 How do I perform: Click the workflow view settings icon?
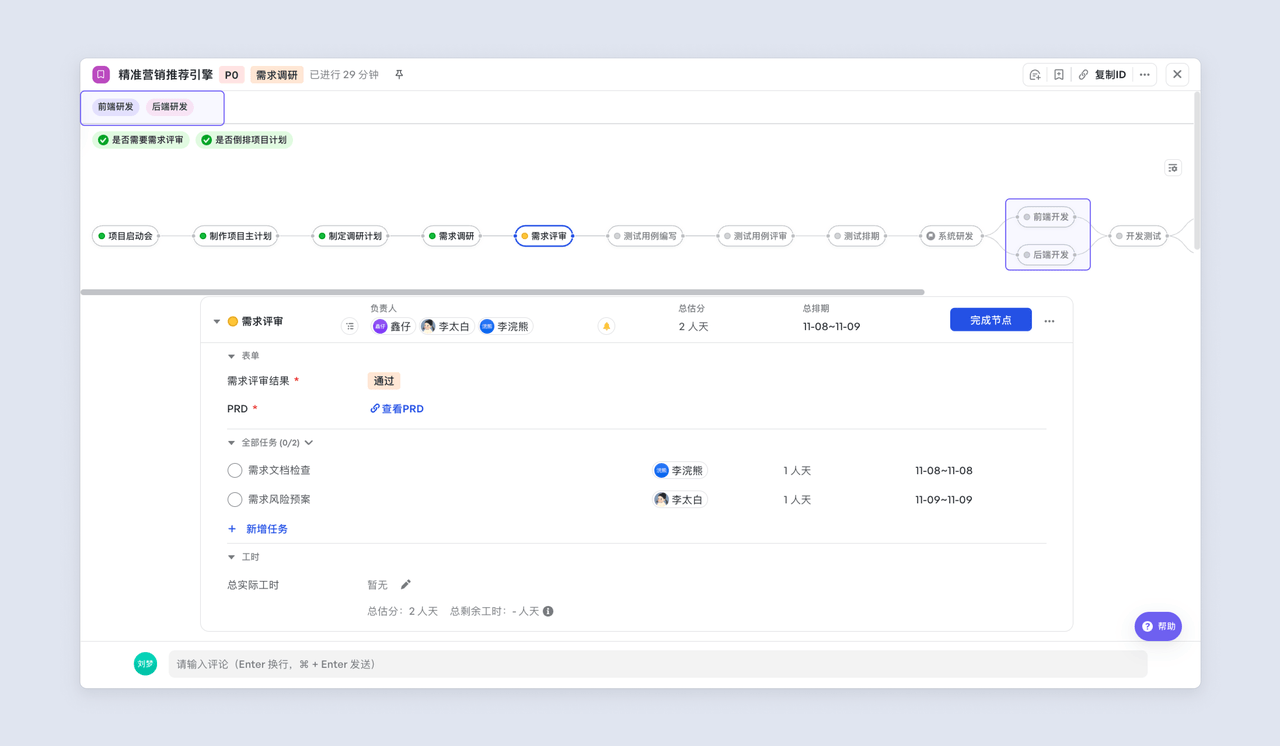coord(1173,168)
